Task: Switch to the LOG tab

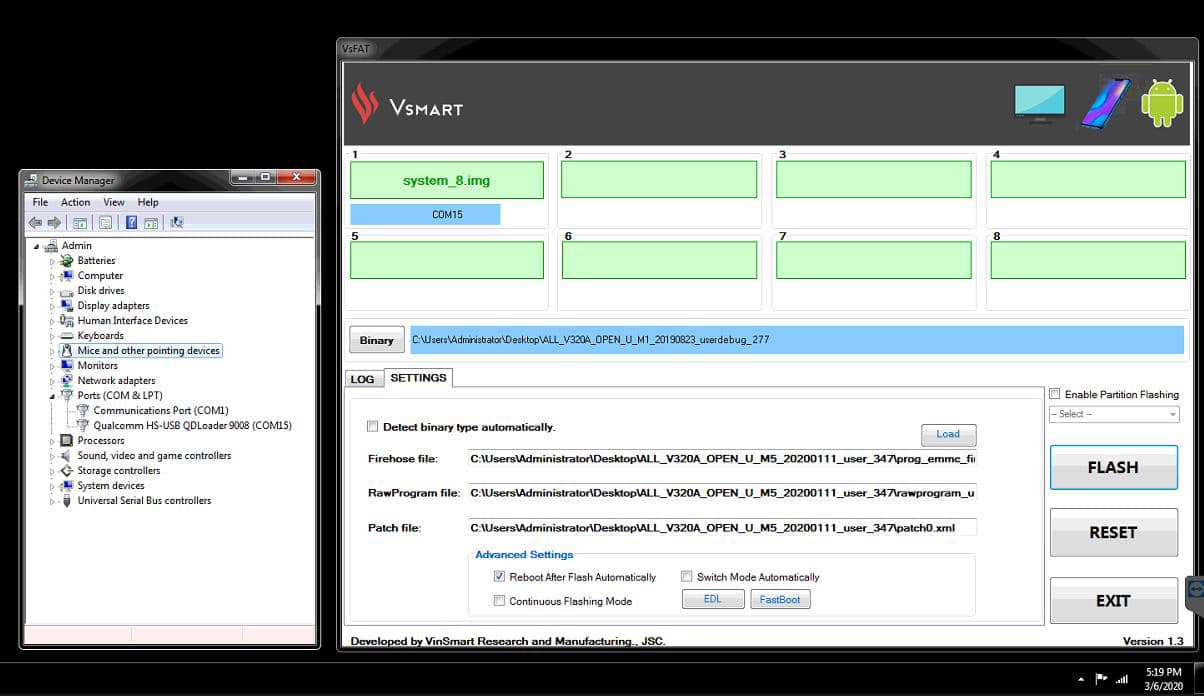Action: point(362,379)
